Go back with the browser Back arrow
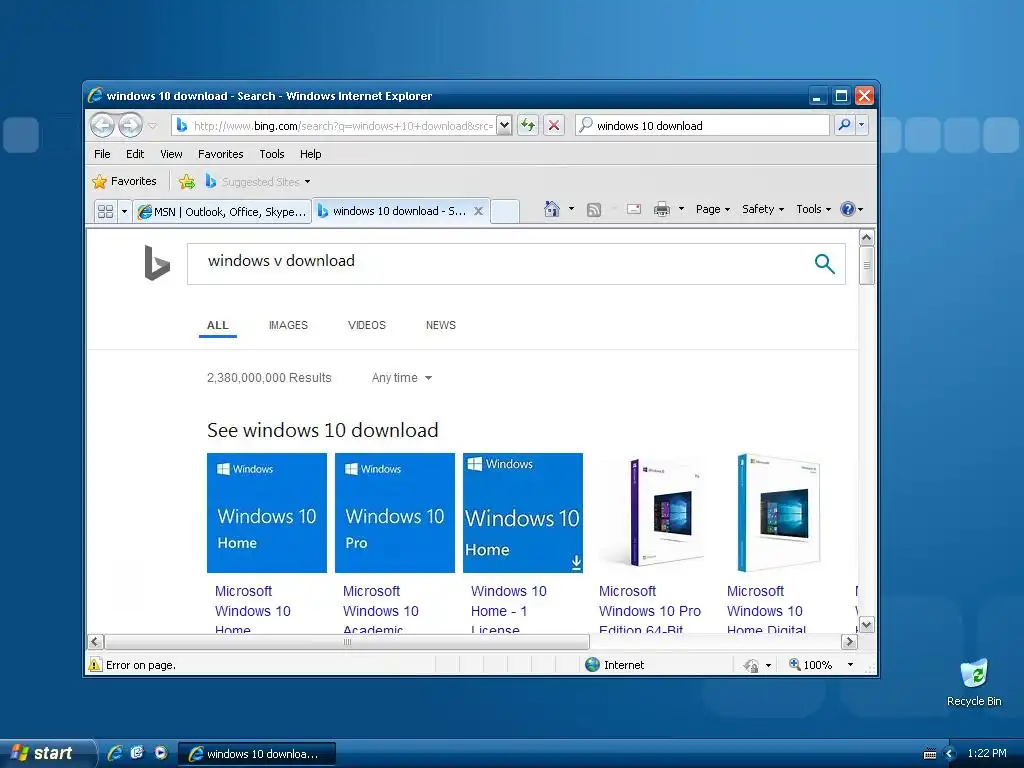Viewport: 1024px width, 768px height. (x=103, y=125)
